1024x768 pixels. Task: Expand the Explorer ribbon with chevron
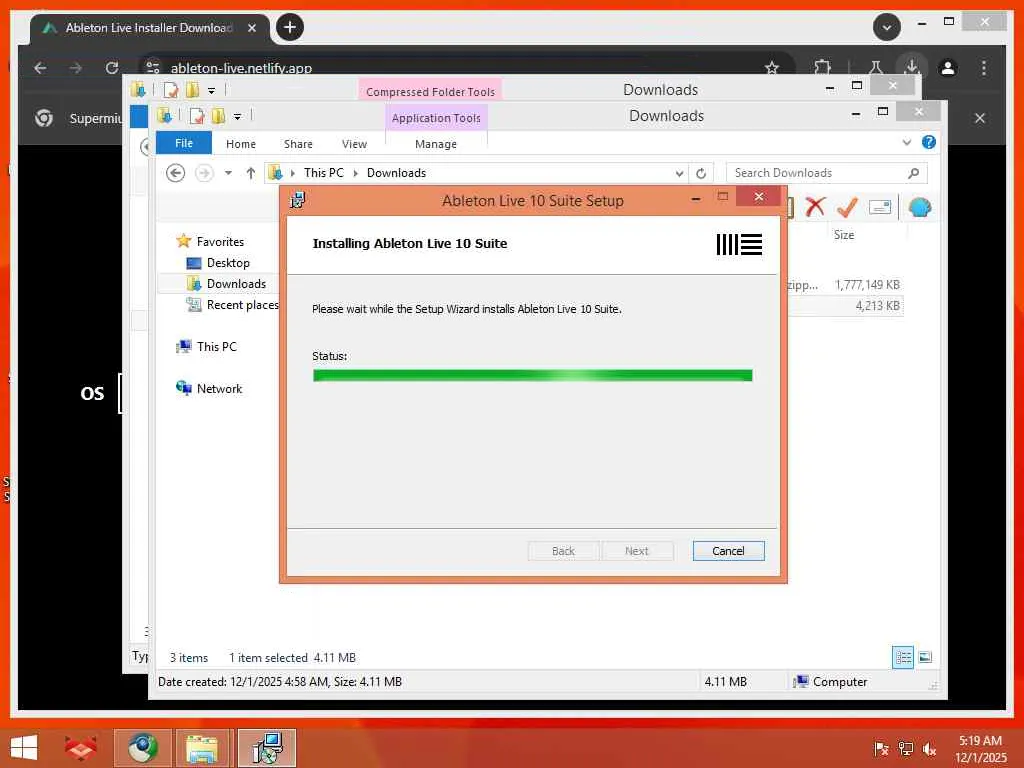906,142
